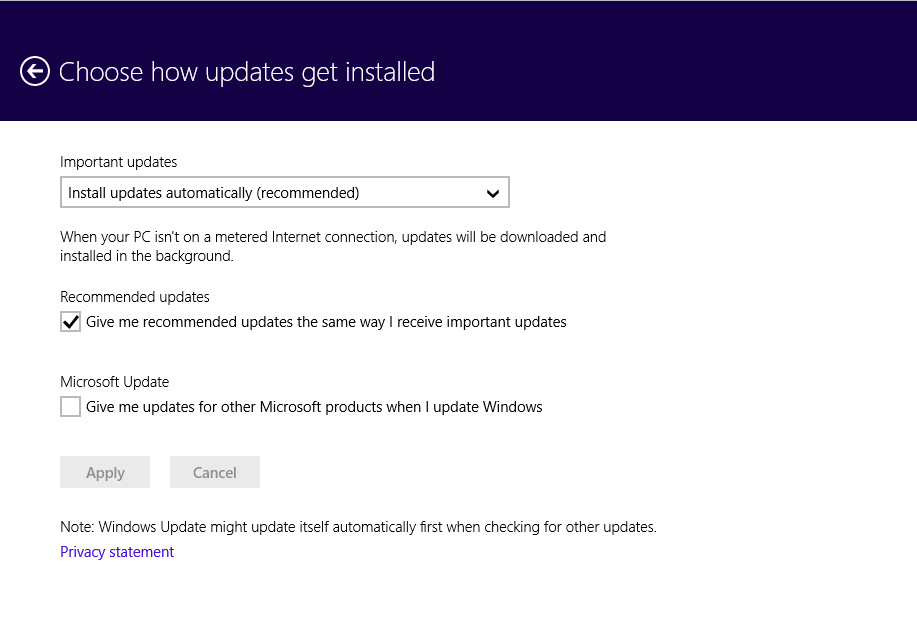Click the 'Recommended updates' section heading
The image size is (917, 638).
(135, 297)
